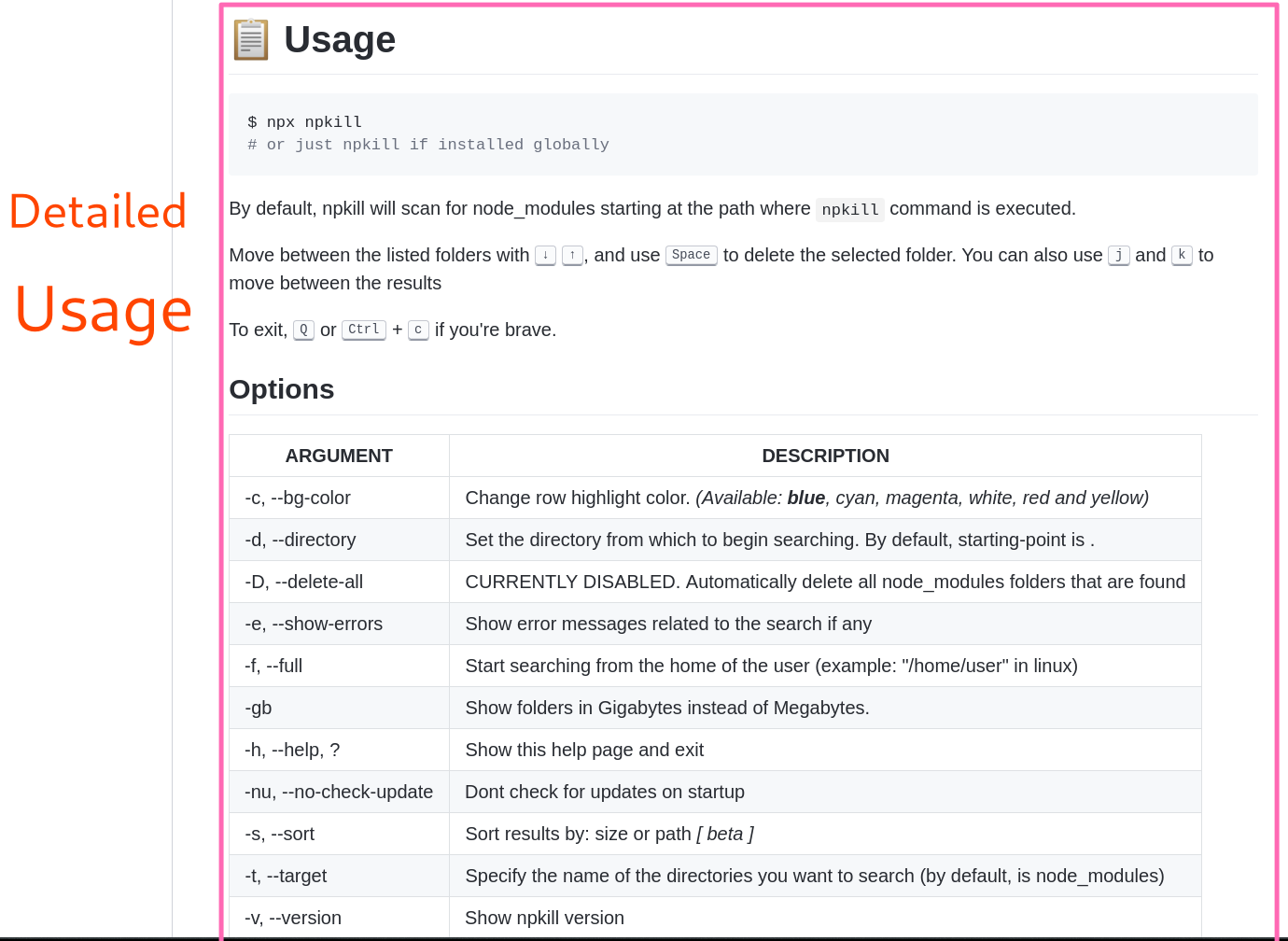Click the '# or just npkill if installed globally' comment
The width and height of the screenshot is (1288, 941).
tap(428, 145)
